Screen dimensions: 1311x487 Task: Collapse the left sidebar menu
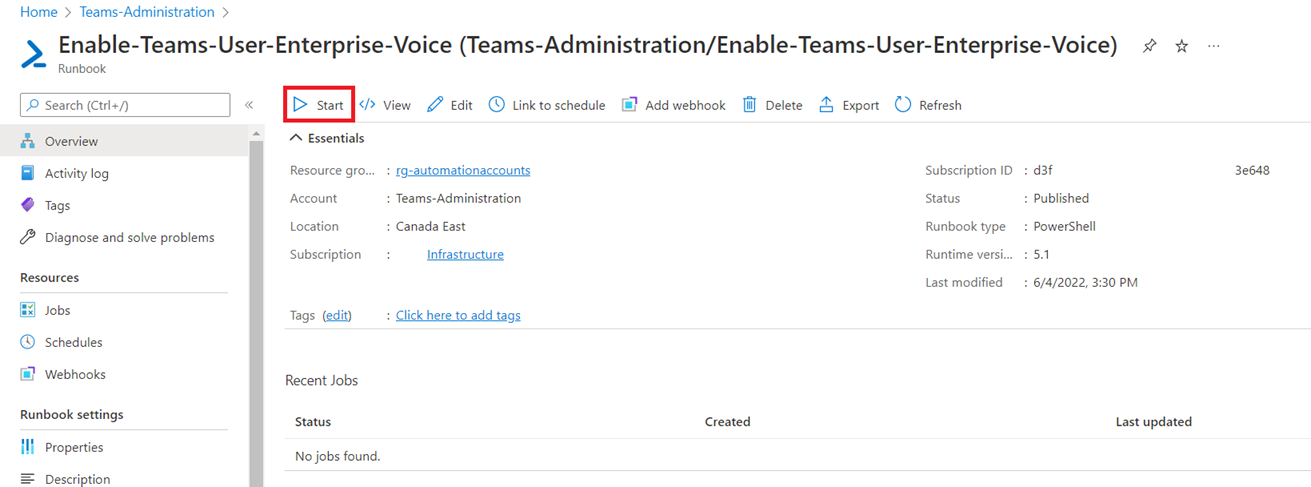(249, 105)
